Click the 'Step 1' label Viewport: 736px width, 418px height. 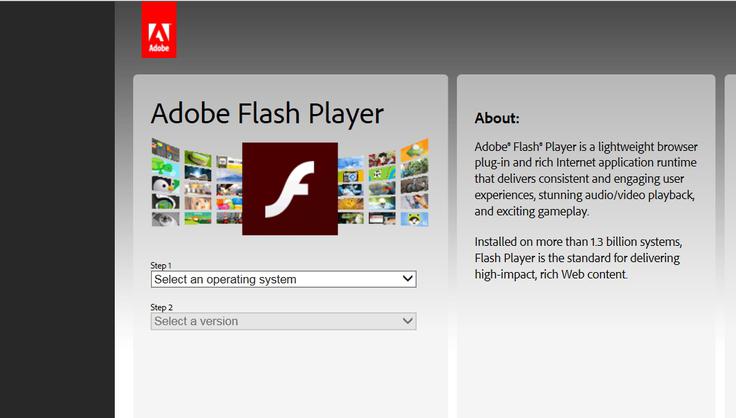161,266
